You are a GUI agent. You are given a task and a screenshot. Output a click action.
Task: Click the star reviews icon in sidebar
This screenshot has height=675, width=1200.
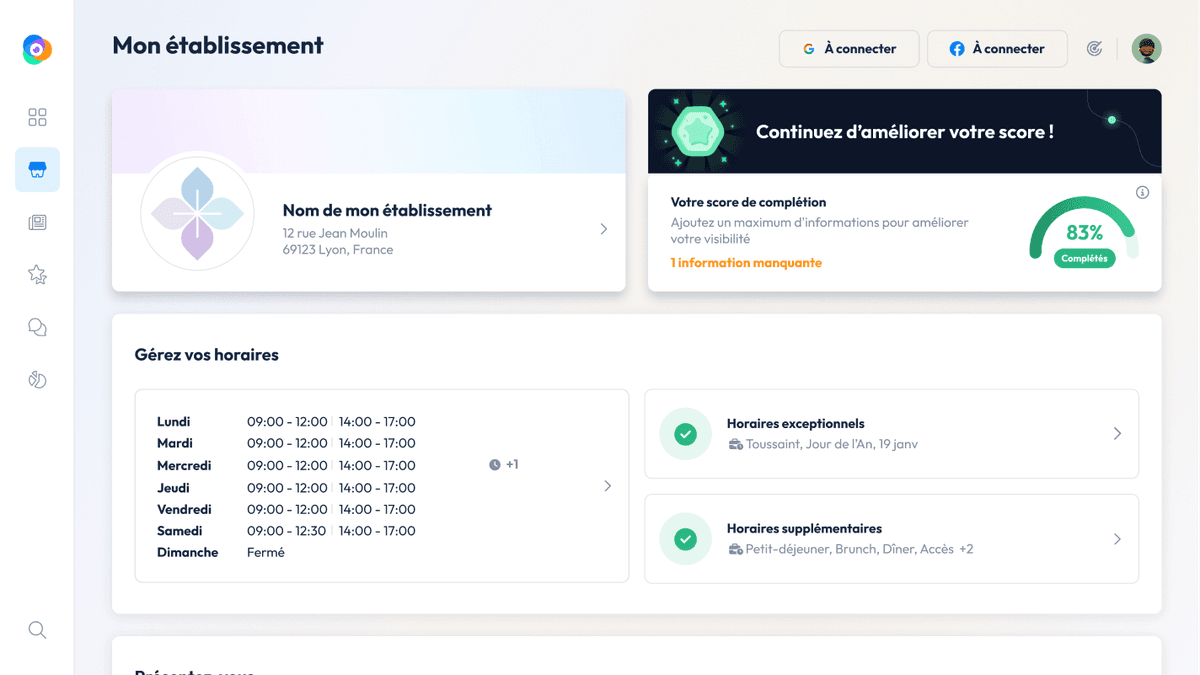point(37,274)
